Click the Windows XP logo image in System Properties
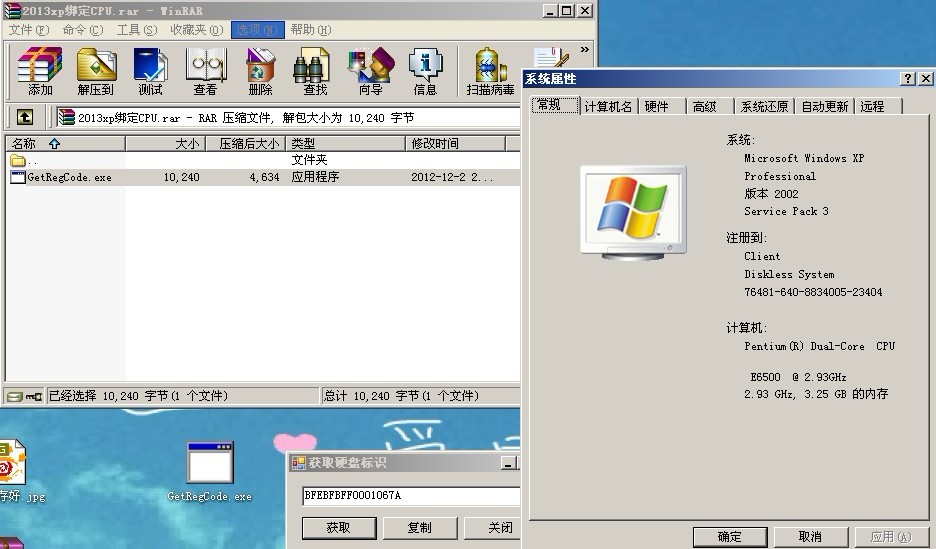Viewport: 936px width, 549px height. pos(633,212)
